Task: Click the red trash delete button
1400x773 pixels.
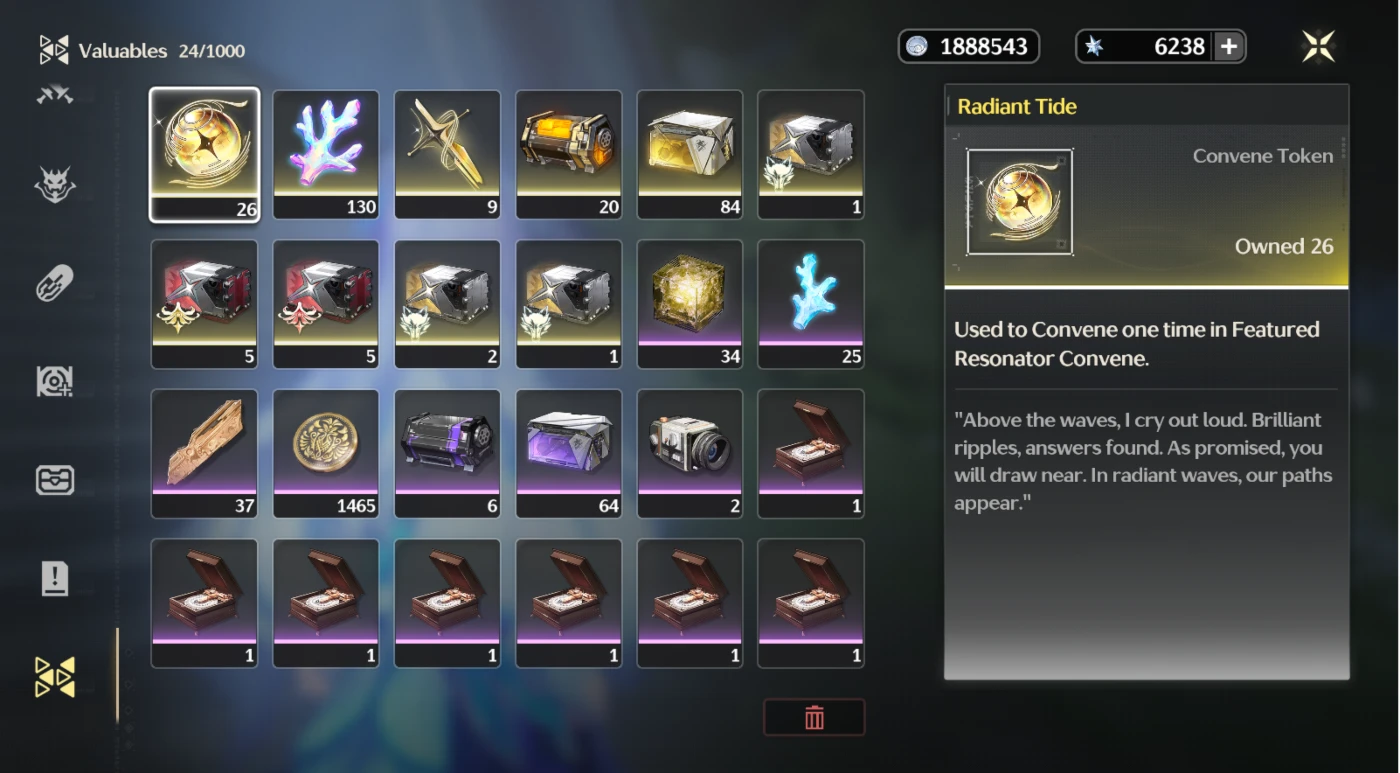Action: pyautogui.click(x=814, y=717)
